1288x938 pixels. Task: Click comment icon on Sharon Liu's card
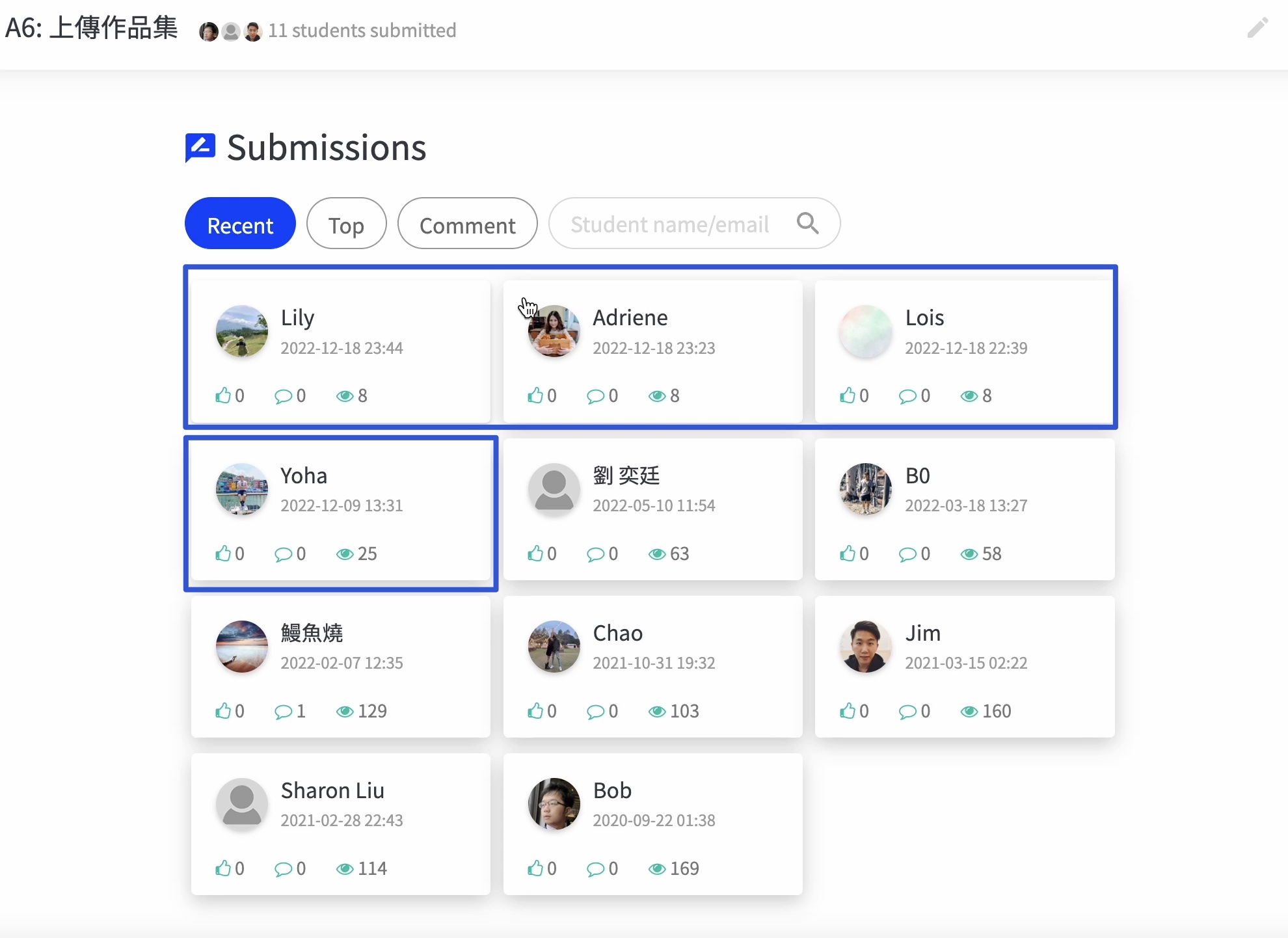click(283, 869)
